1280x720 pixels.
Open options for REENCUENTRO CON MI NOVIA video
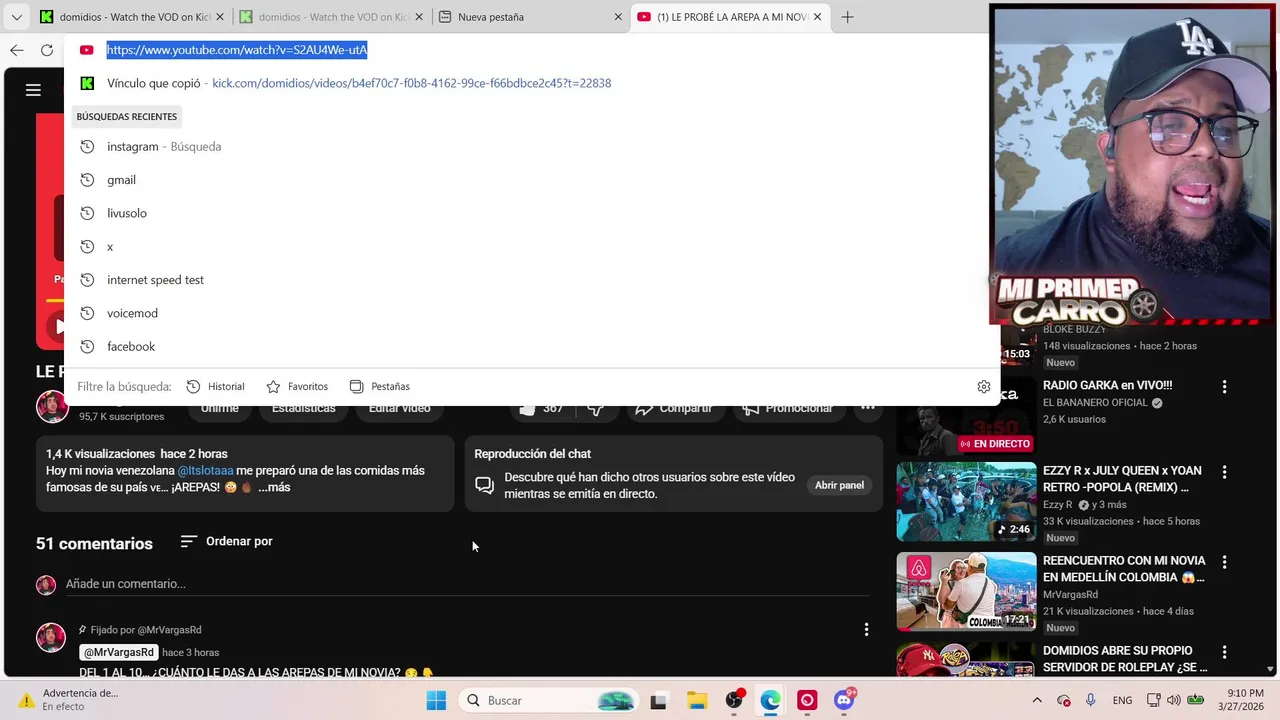tap(1224, 562)
